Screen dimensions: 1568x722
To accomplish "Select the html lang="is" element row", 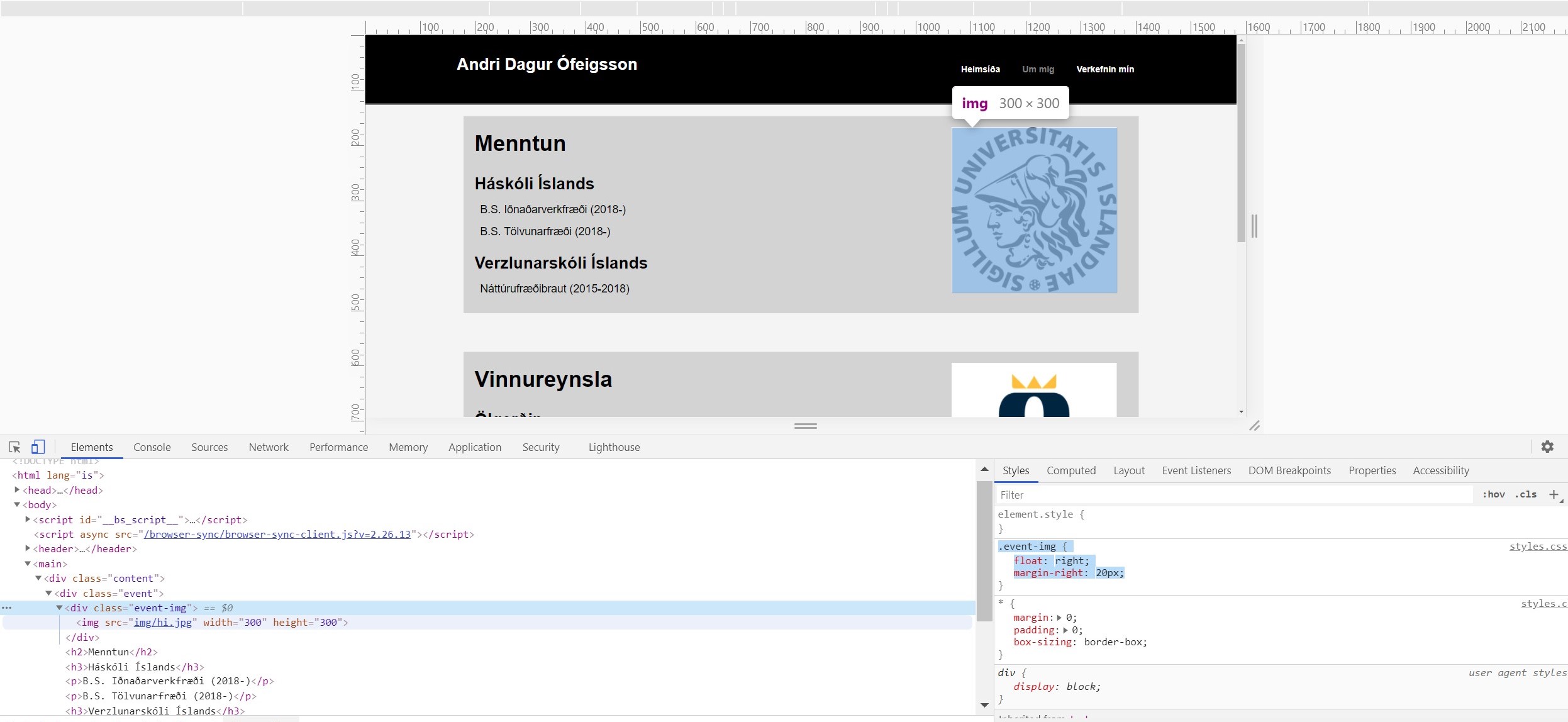I will (58, 475).
